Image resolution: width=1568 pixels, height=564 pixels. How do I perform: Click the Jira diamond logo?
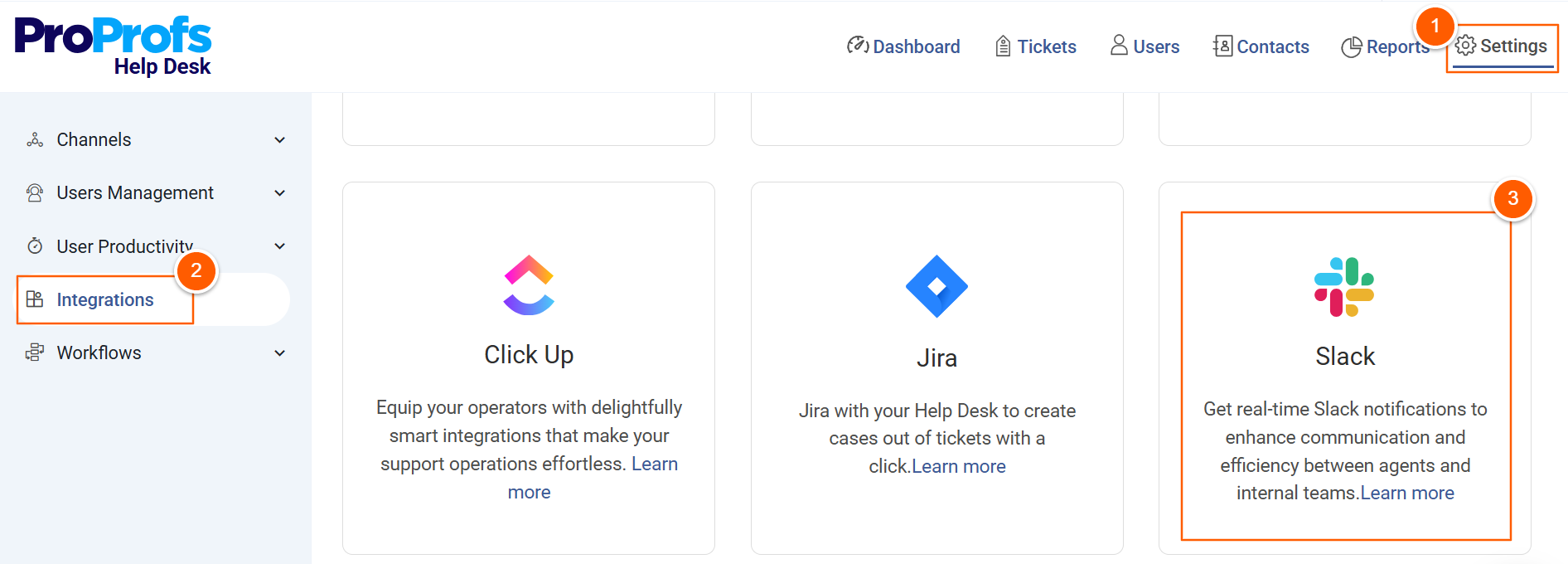[x=936, y=286]
